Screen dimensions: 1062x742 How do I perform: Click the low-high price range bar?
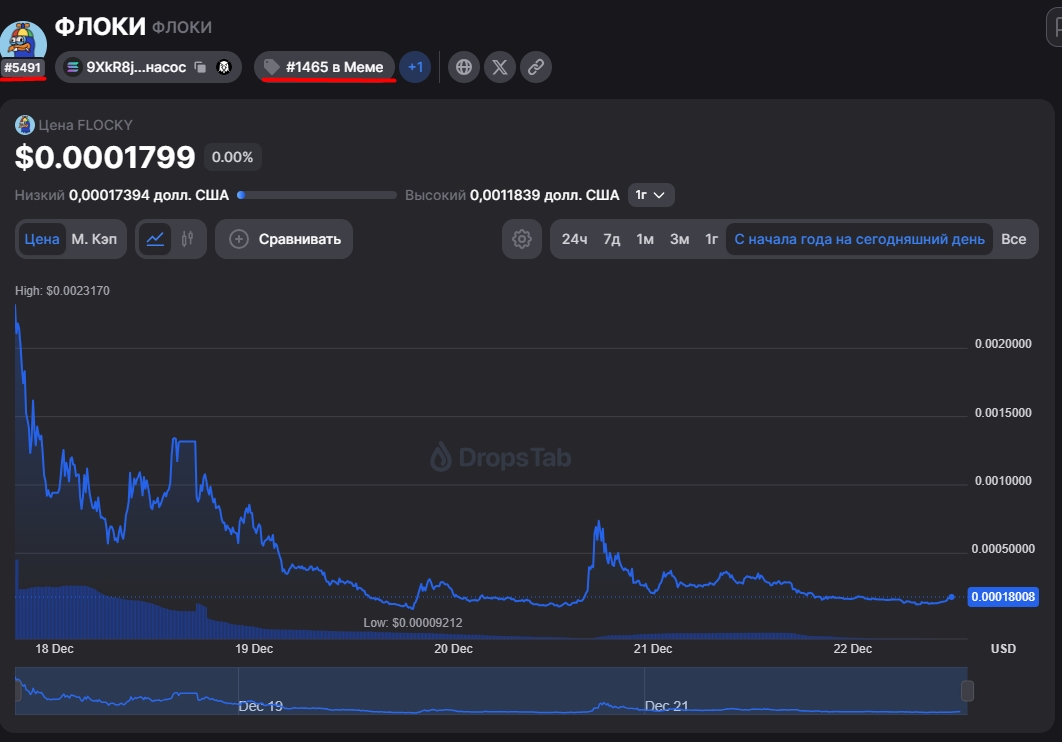point(317,195)
